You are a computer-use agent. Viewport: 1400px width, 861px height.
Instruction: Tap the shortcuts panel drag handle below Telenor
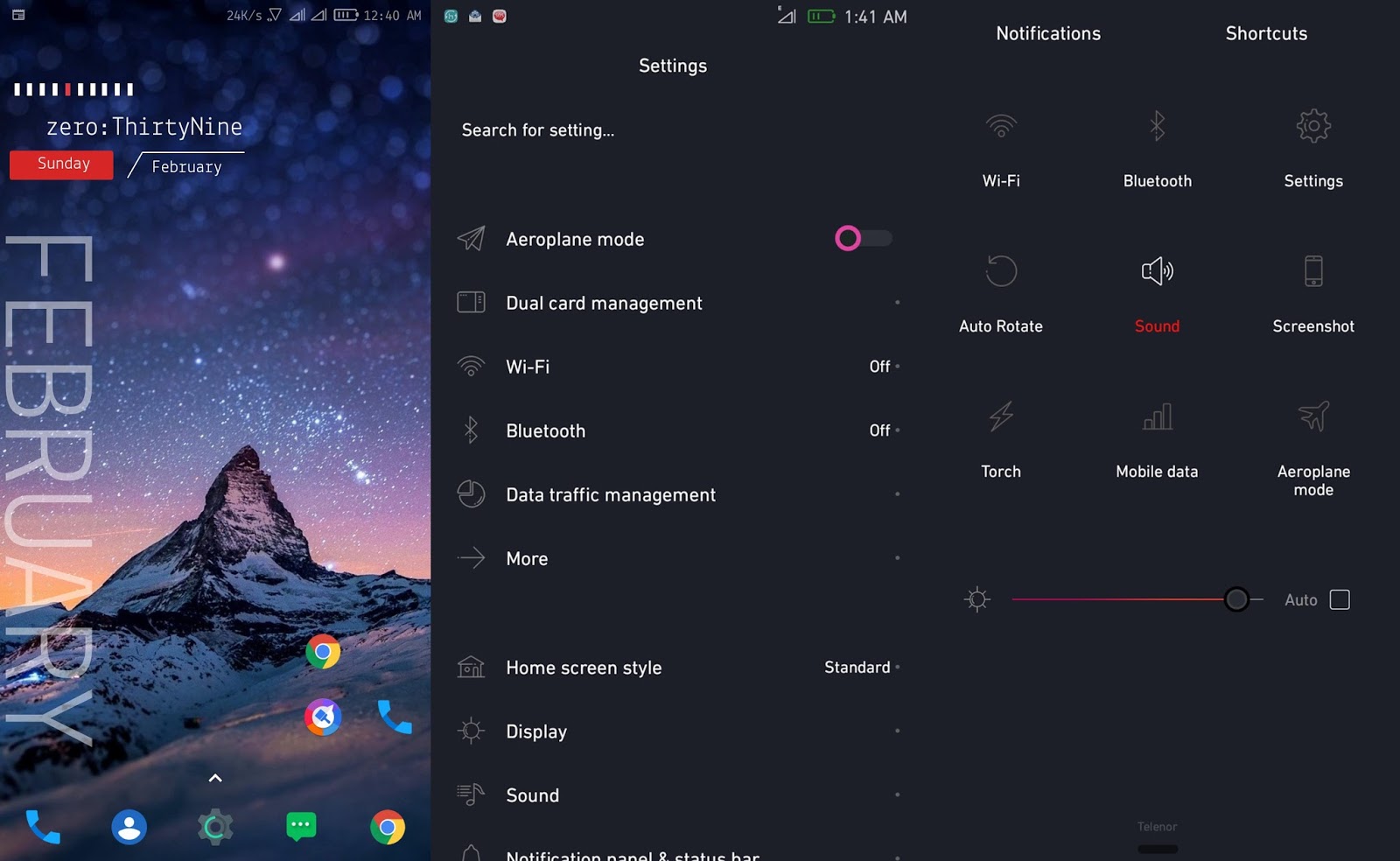[1157, 849]
